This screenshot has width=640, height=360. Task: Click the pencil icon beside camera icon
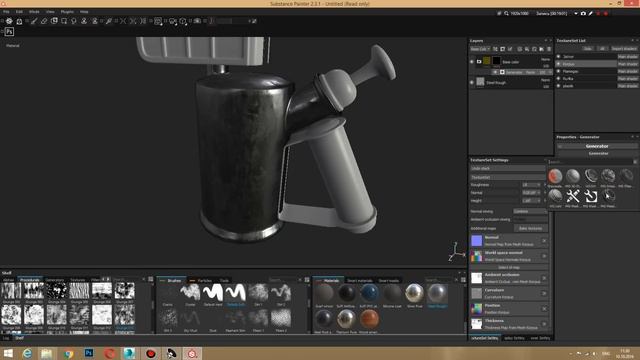pyautogui.click(x=591, y=13)
